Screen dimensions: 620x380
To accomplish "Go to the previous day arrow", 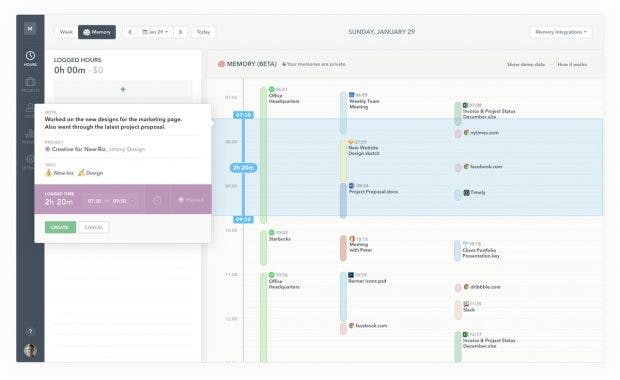I will [130, 32].
